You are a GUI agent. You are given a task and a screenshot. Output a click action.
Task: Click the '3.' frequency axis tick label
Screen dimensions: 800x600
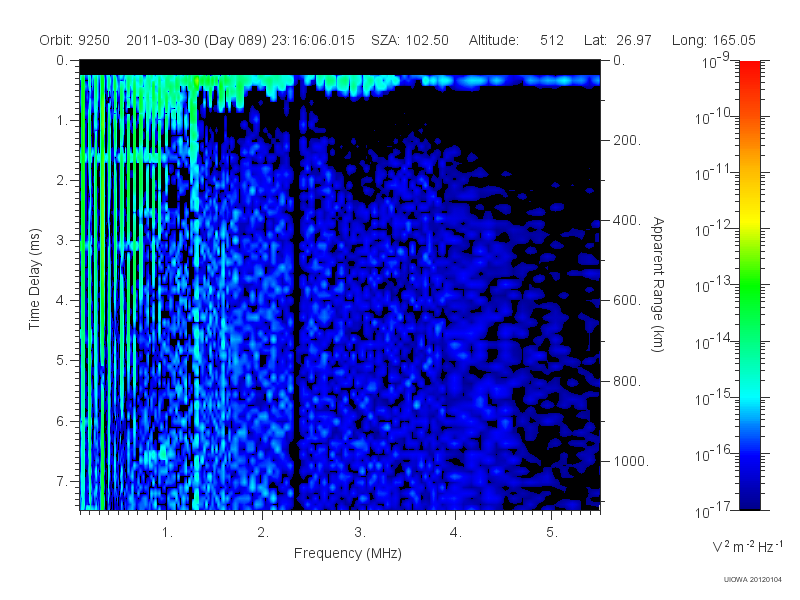360,533
